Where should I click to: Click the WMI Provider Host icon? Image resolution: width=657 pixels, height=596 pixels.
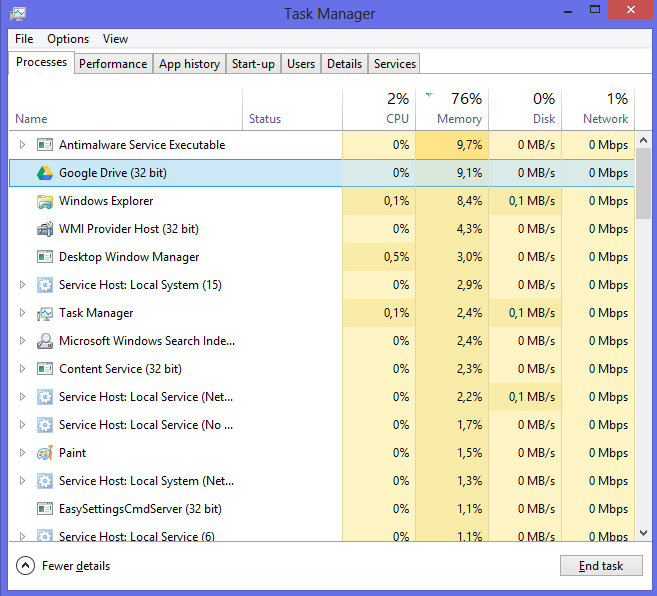tap(45, 229)
